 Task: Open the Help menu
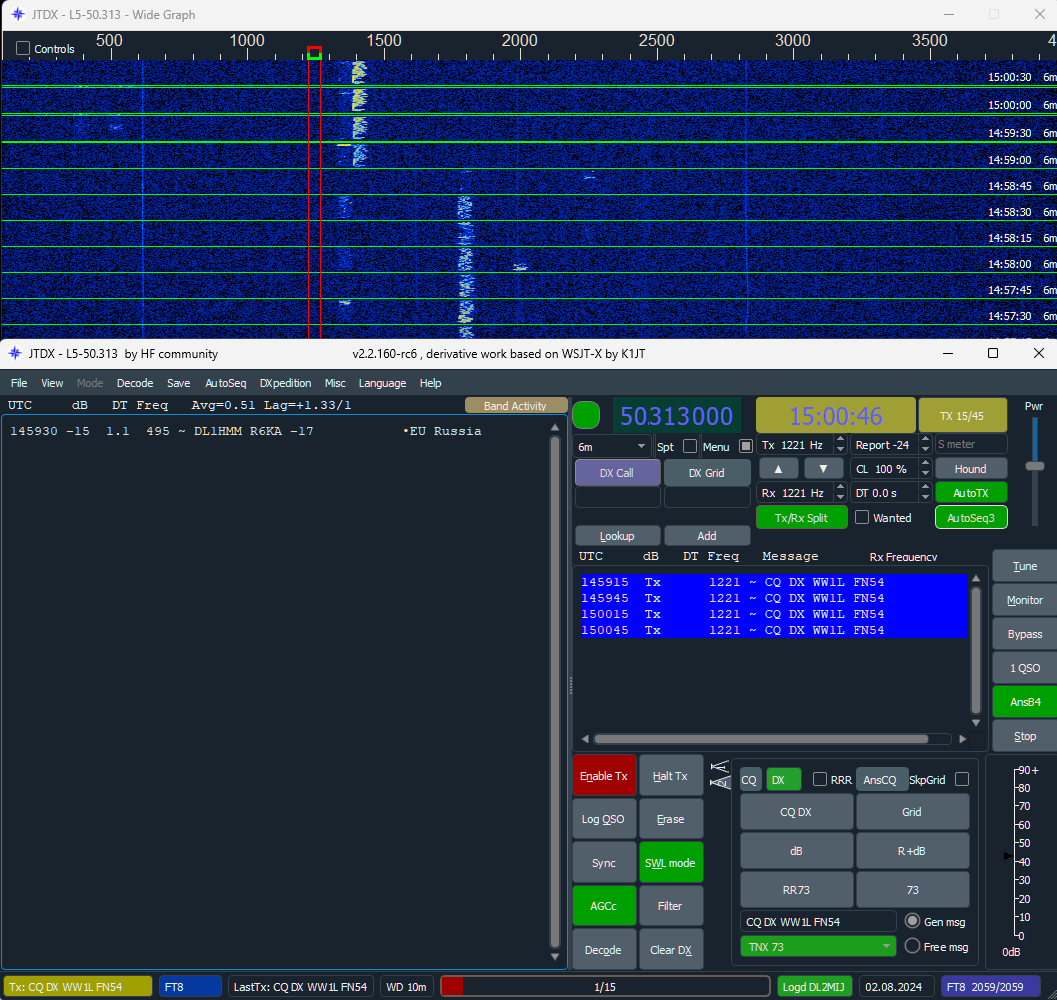pyautogui.click(x=430, y=383)
